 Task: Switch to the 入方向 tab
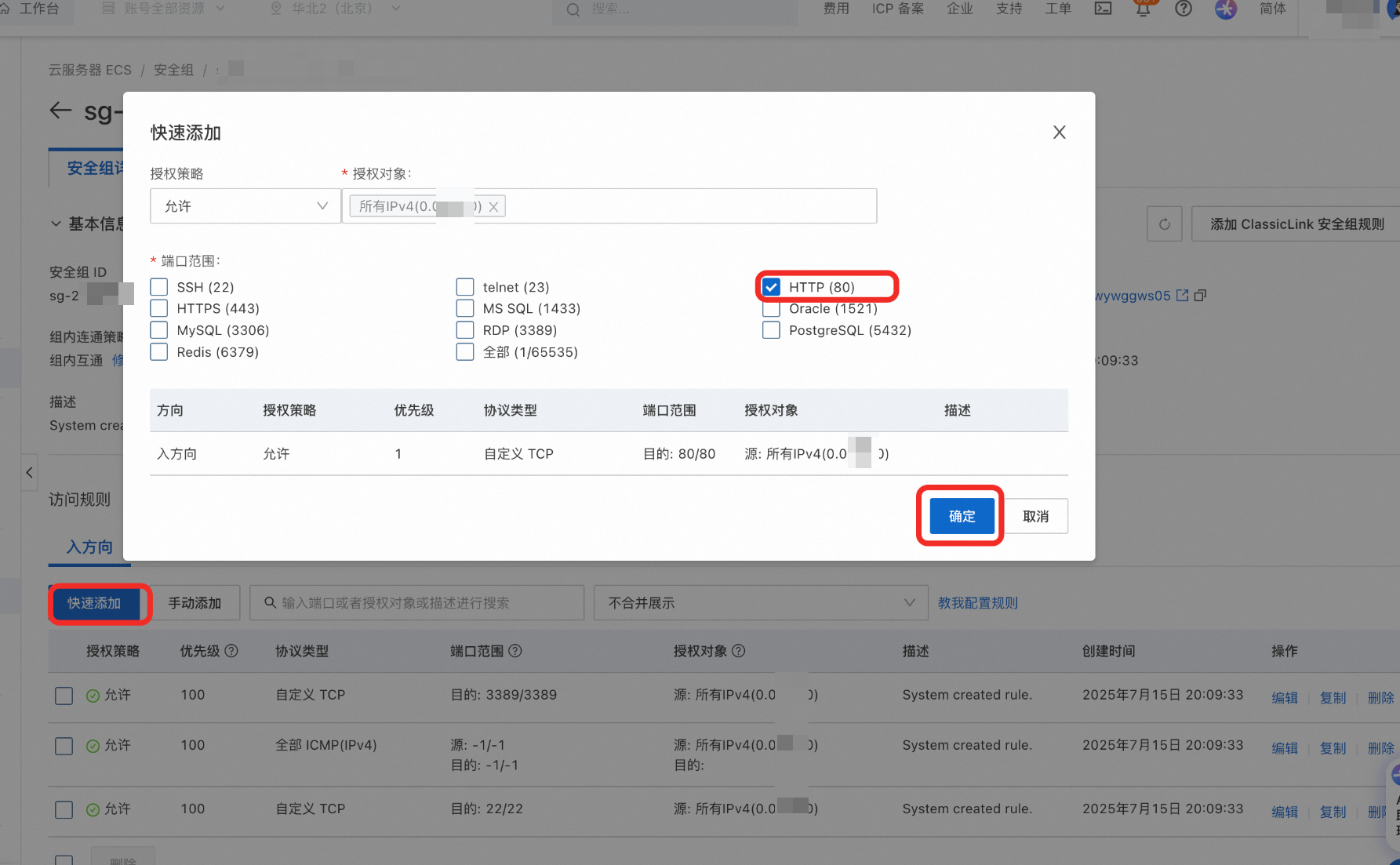89,547
